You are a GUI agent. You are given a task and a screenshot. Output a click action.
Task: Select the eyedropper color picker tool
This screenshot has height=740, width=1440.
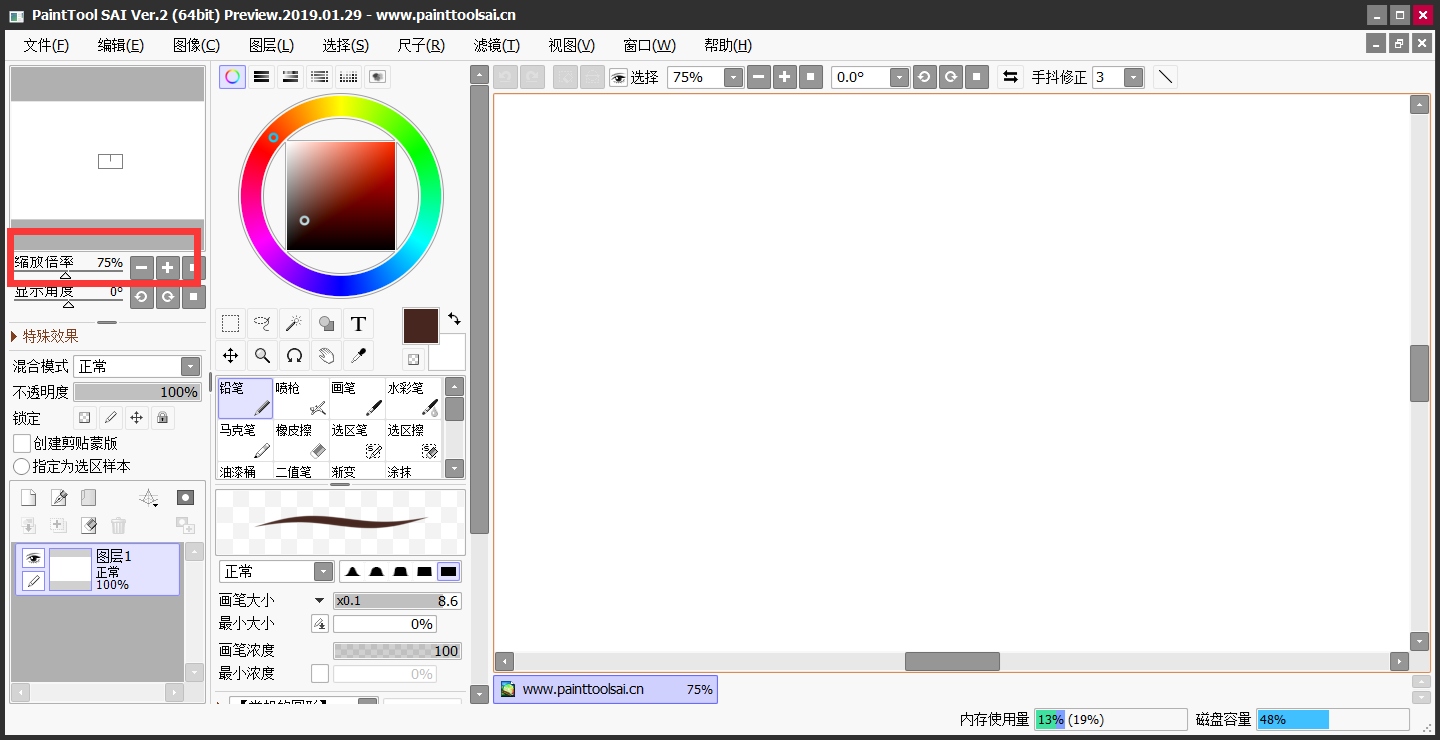click(358, 355)
